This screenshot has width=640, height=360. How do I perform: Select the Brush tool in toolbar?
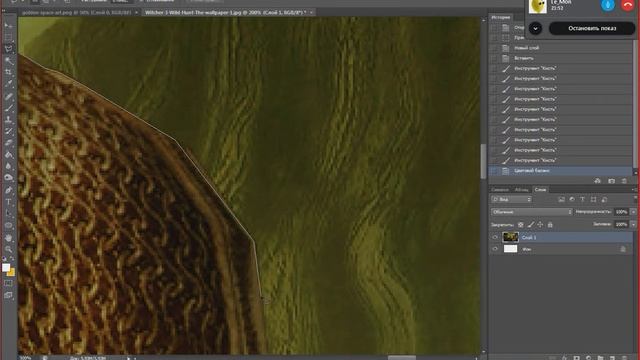8,108
